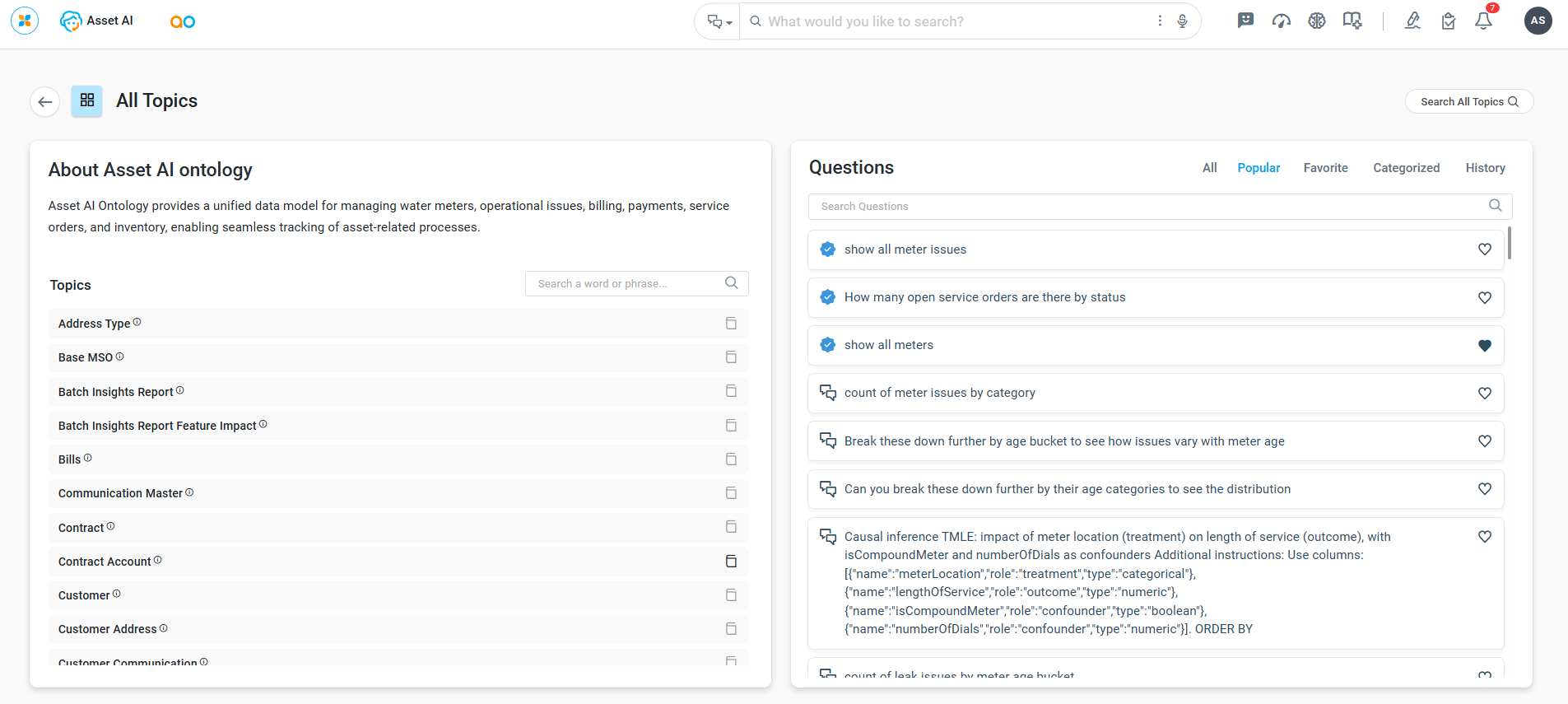
Task: Favorite the Causal inference TMLE question
Action: [x=1485, y=537]
